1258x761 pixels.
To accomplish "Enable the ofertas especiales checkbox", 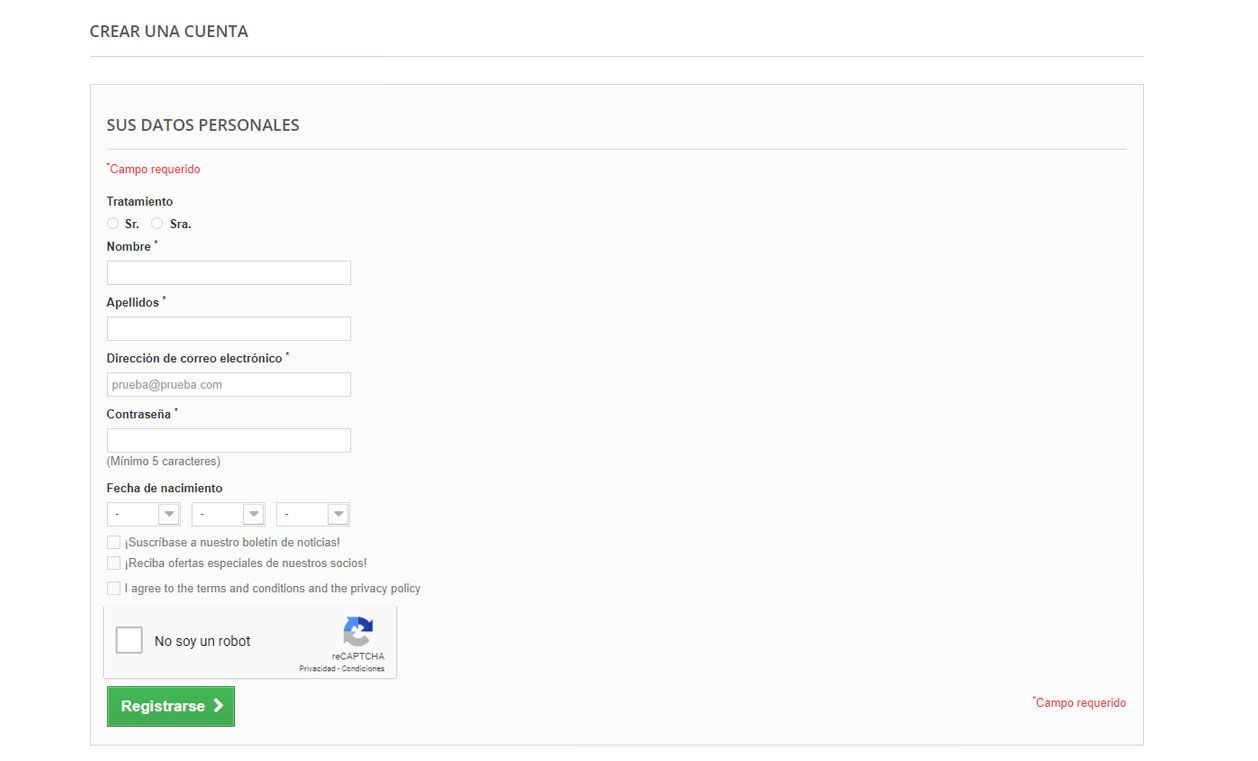I will coord(113,563).
